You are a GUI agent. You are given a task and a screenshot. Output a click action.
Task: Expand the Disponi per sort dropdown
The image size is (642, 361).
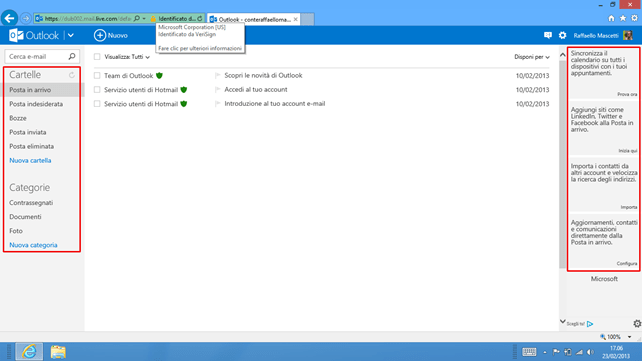pyautogui.click(x=532, y=57)
